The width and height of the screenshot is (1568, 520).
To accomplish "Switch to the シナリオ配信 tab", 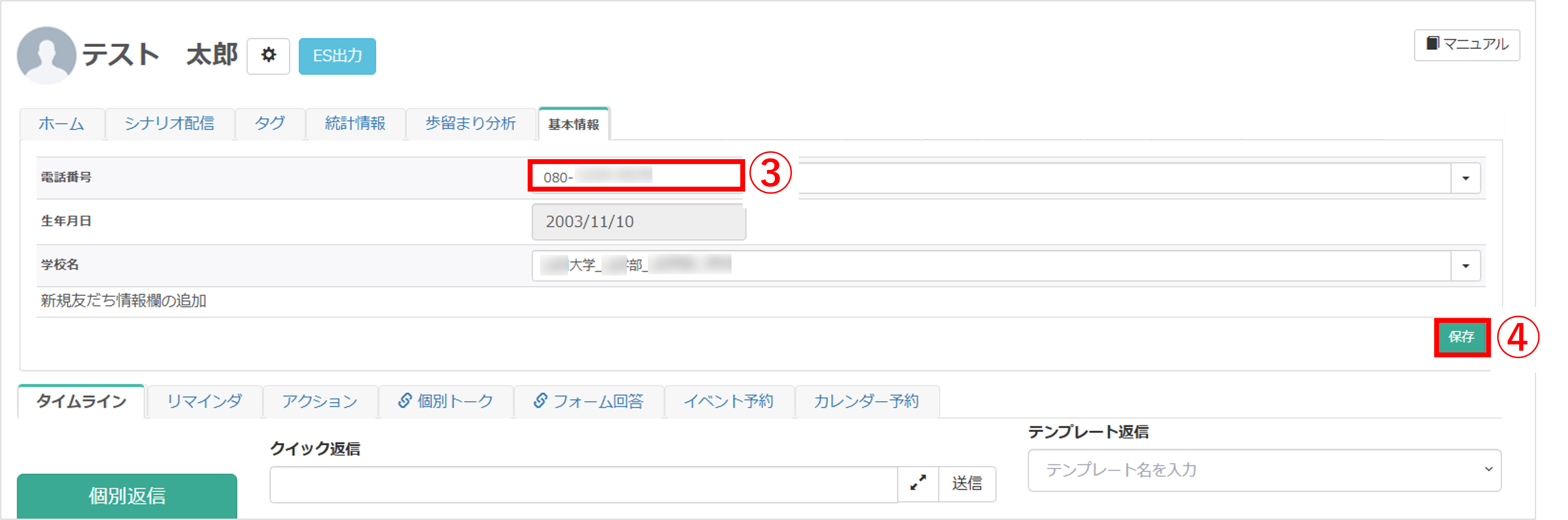I will click(x=169, y=123).
